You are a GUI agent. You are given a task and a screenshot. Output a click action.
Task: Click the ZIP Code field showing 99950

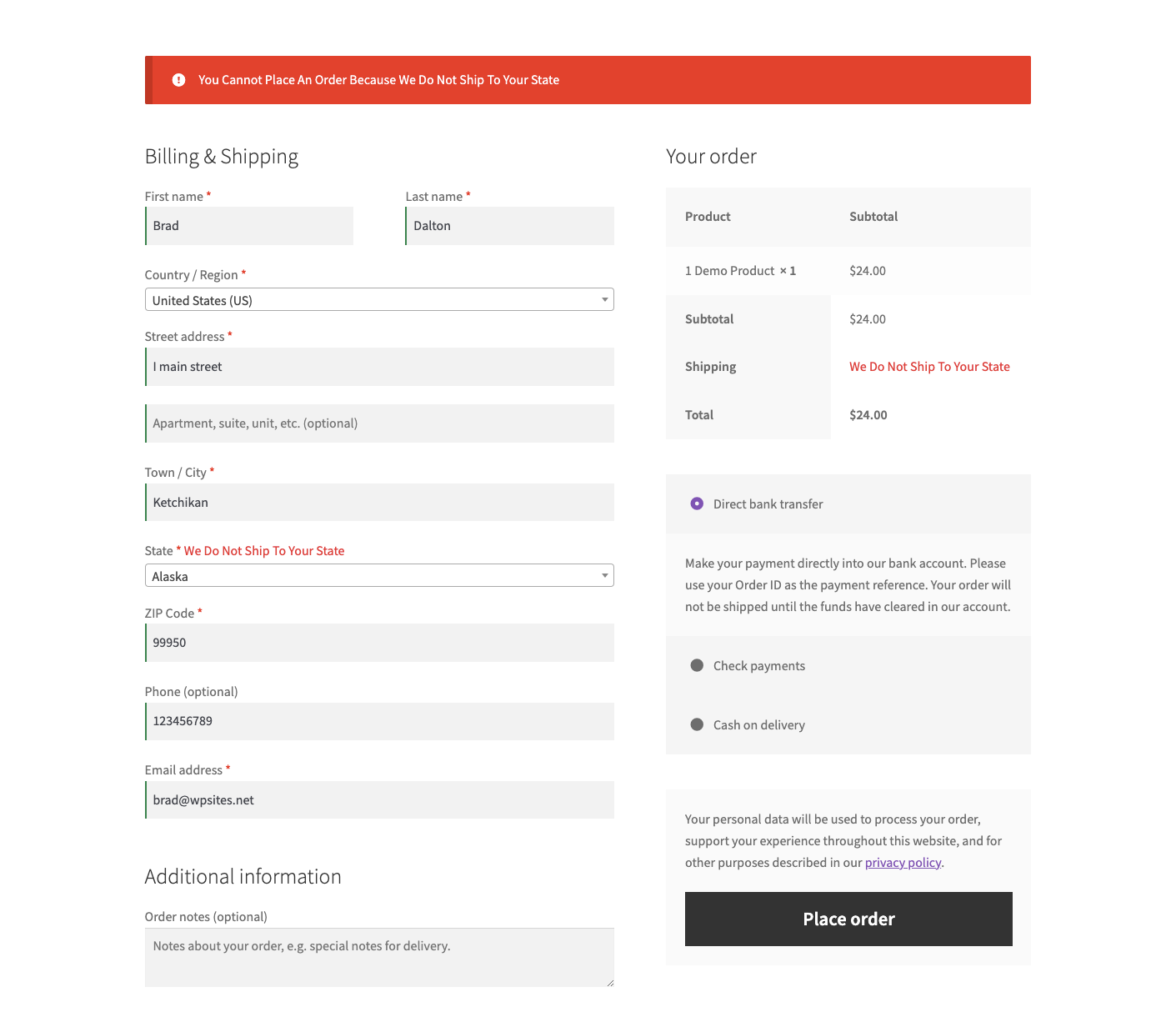(x=379, y=643)
